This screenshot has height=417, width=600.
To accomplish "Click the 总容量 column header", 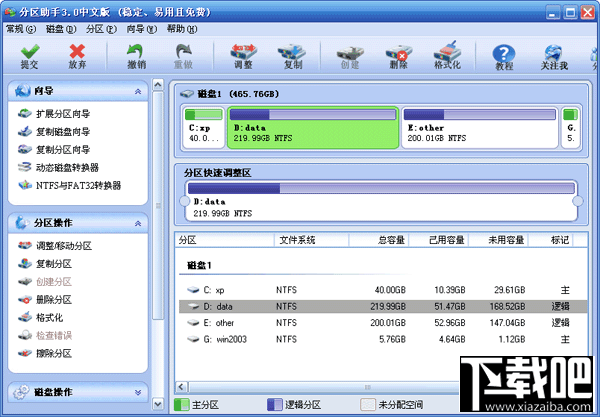I will coord(379,240).
